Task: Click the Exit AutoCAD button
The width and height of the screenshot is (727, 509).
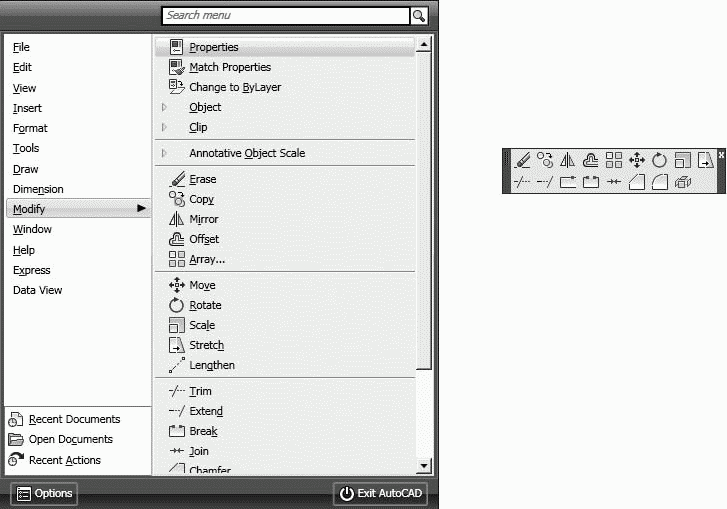Action: (x=381, y=493)
